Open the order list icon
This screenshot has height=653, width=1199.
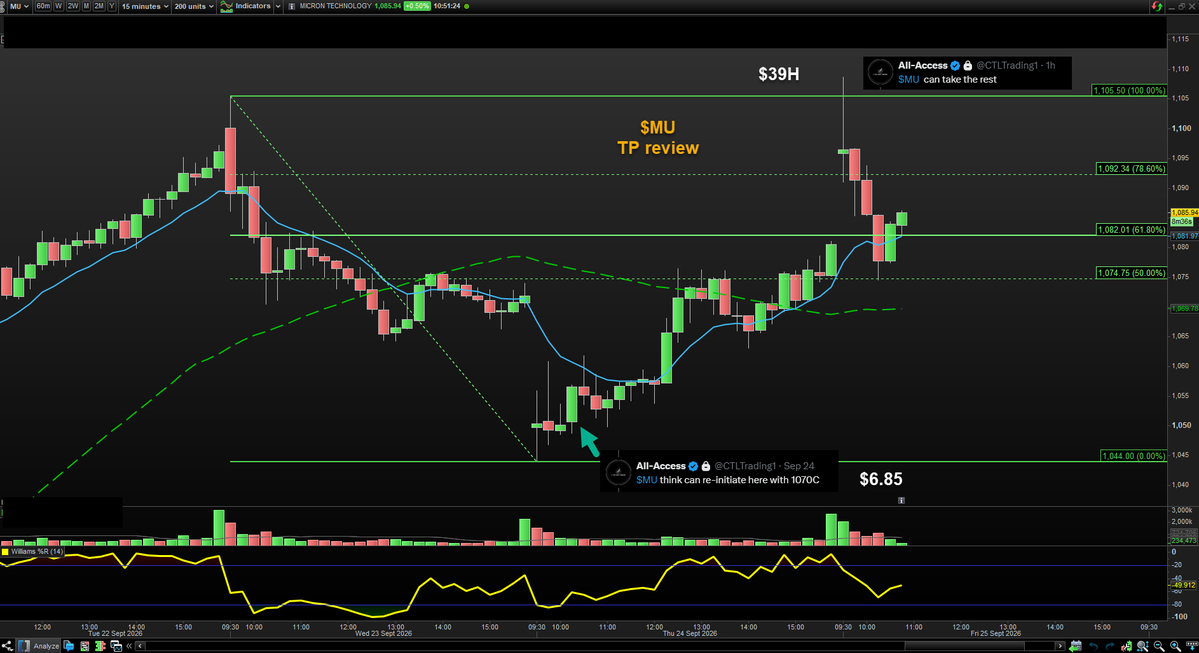(x=84, y=646)
